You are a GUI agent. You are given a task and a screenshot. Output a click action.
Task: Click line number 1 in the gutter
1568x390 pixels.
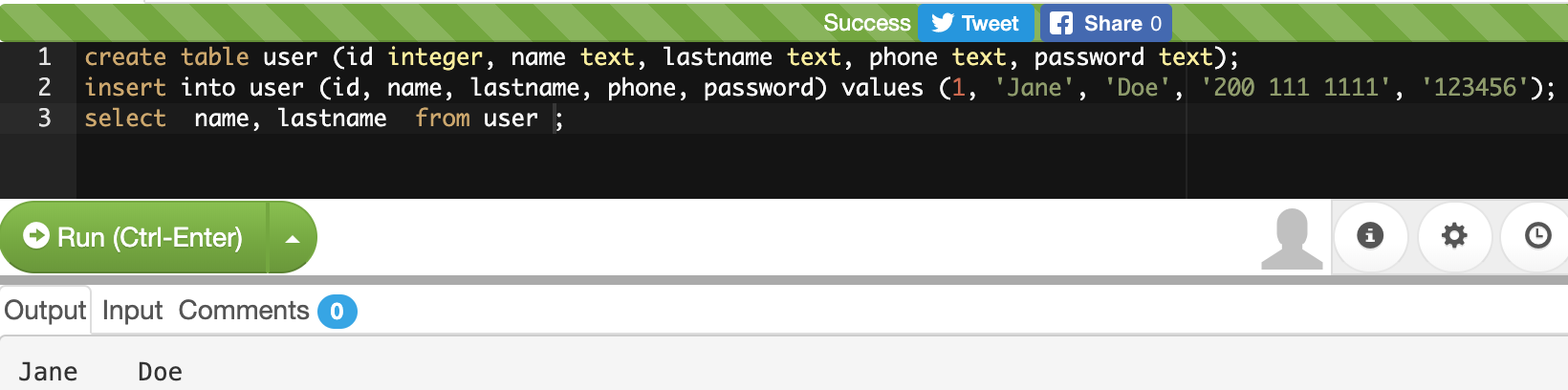coord(44,57)
